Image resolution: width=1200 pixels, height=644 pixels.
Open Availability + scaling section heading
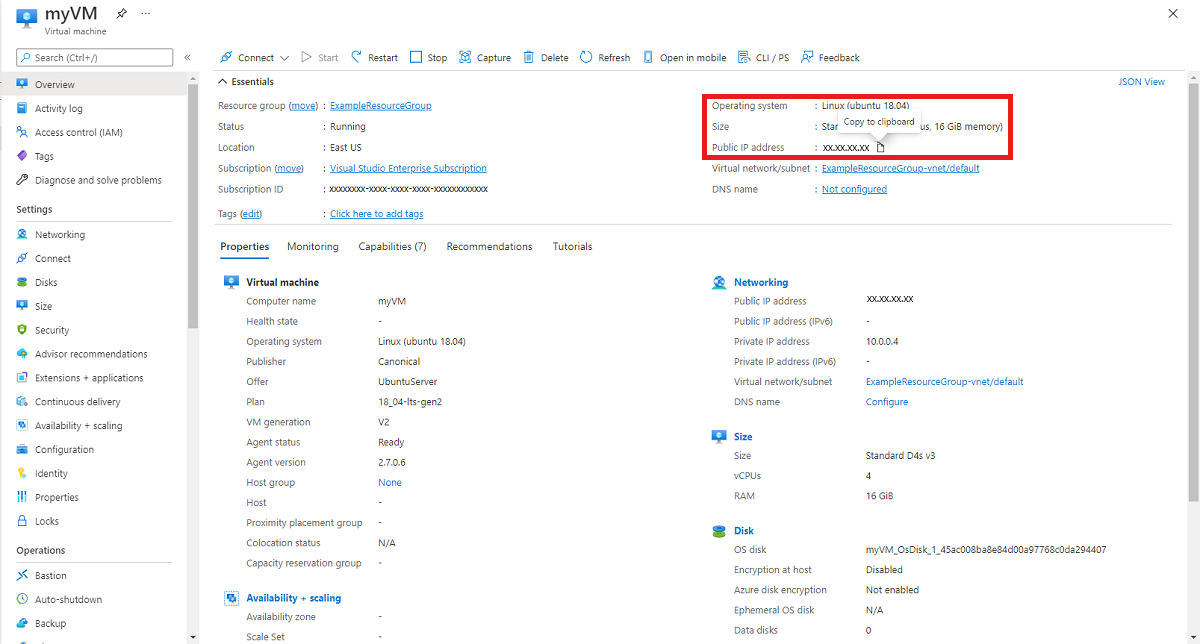294,598
